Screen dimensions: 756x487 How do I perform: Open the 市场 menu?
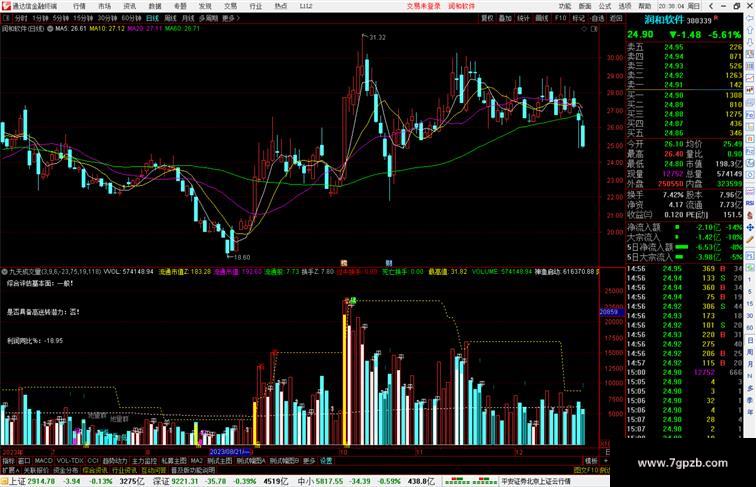(104, 6)
